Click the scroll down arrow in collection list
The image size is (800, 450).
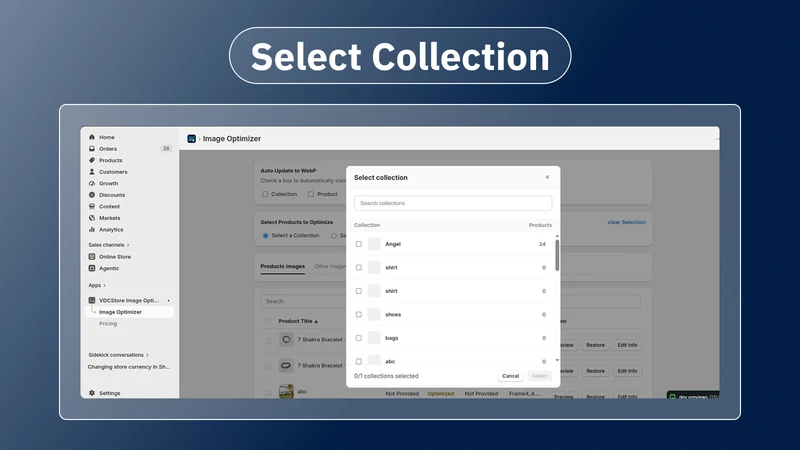coord(557,360)
